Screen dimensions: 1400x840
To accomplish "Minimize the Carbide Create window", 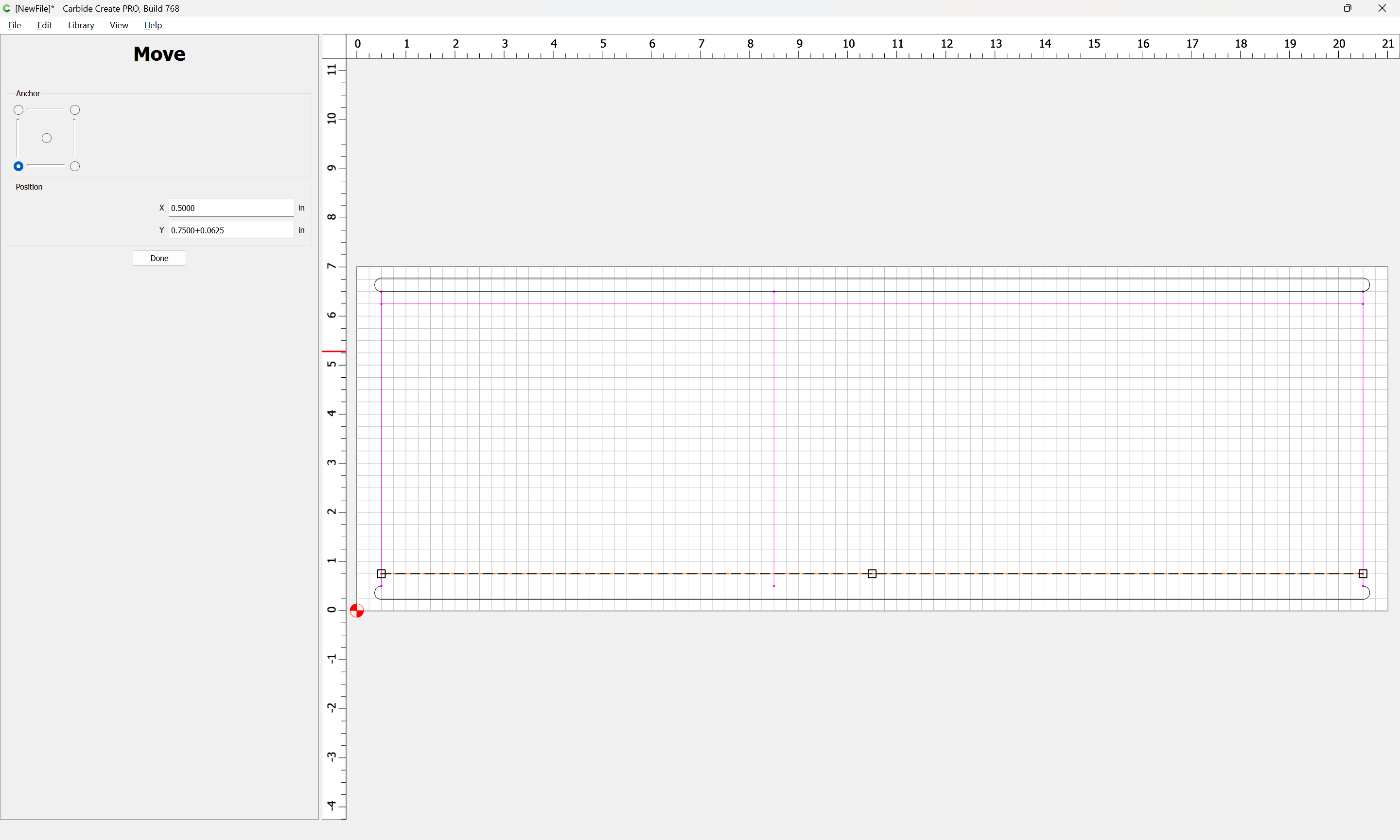I will pos(1314,8).
